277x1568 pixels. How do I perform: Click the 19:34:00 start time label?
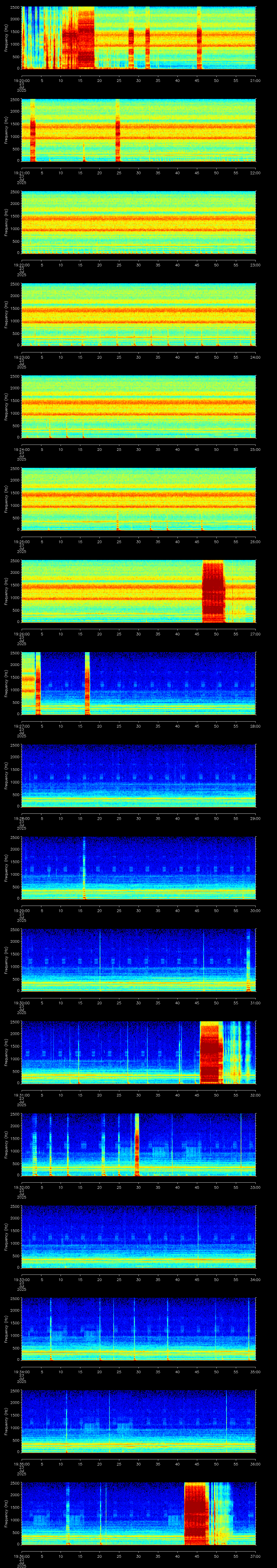pyautogui.click(x=21, y=1371)
